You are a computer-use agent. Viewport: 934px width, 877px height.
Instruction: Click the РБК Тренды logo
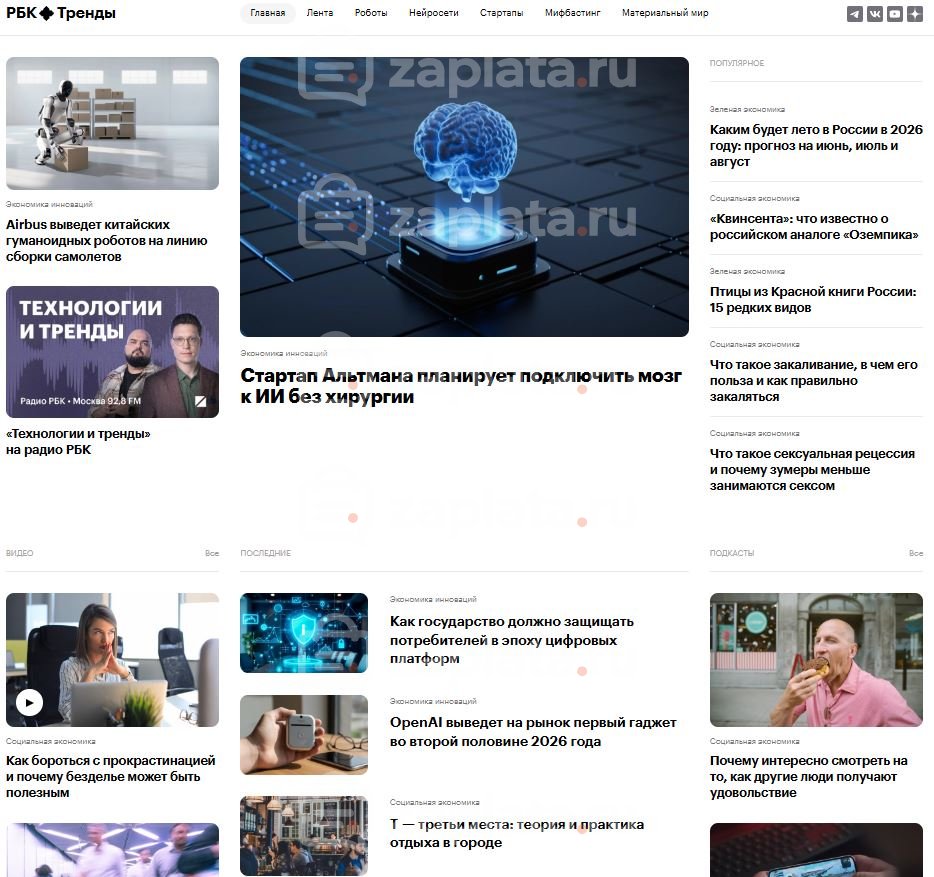61,13
